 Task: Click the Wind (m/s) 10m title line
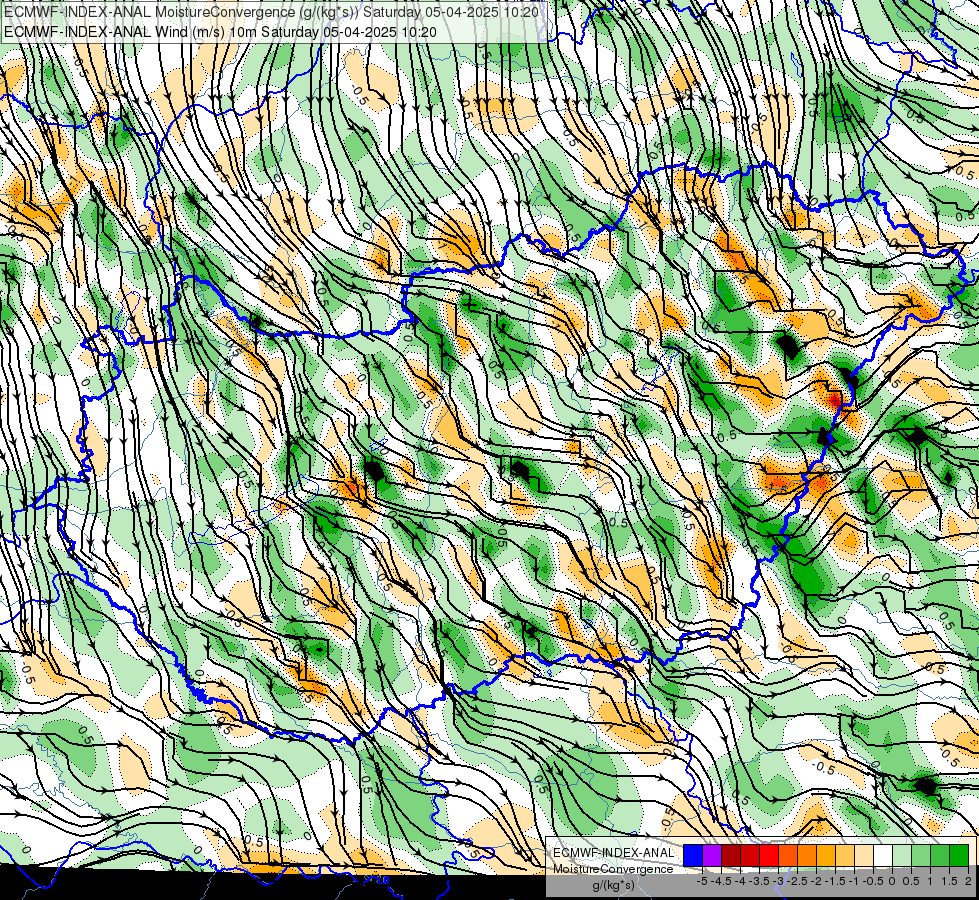pyautogui.click(x=220, y=31)
